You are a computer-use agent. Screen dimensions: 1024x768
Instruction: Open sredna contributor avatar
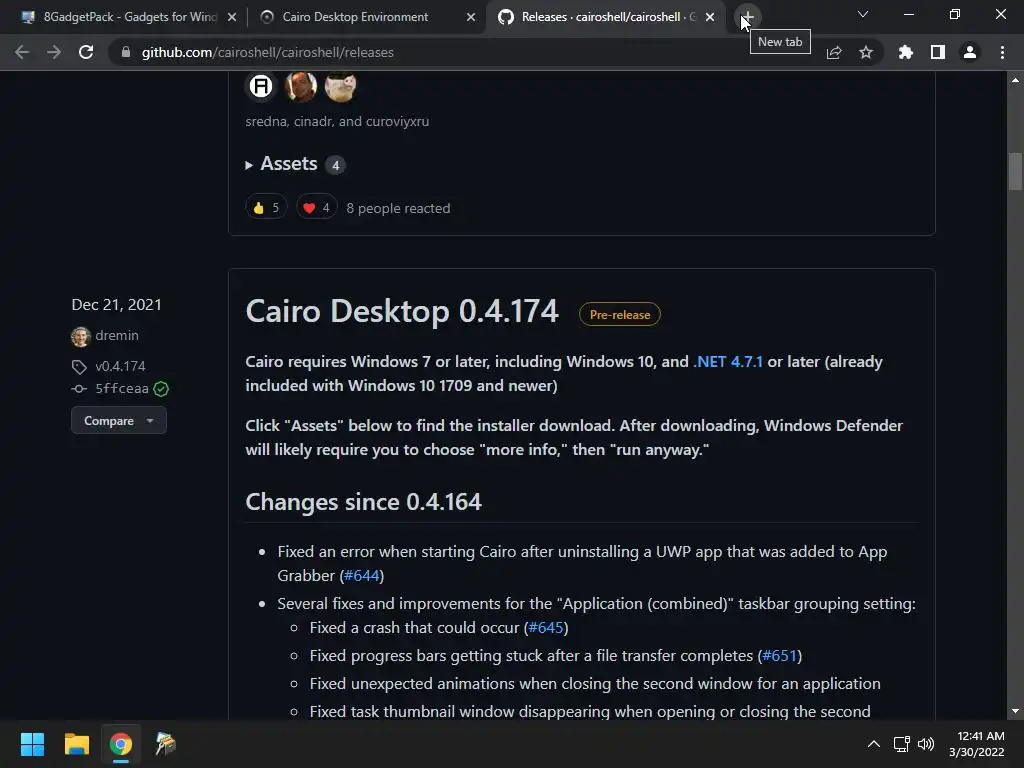tap(261, 86)
